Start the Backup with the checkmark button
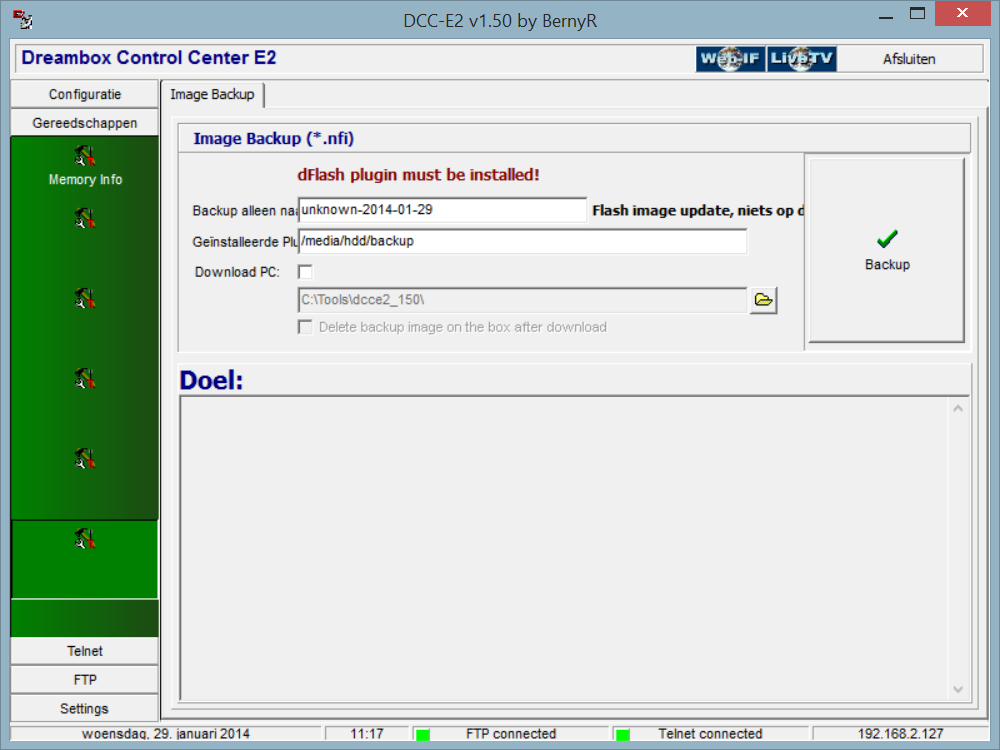Image resolution: width=1000 pixels, height=750 pixels. [x=886, y=250]
